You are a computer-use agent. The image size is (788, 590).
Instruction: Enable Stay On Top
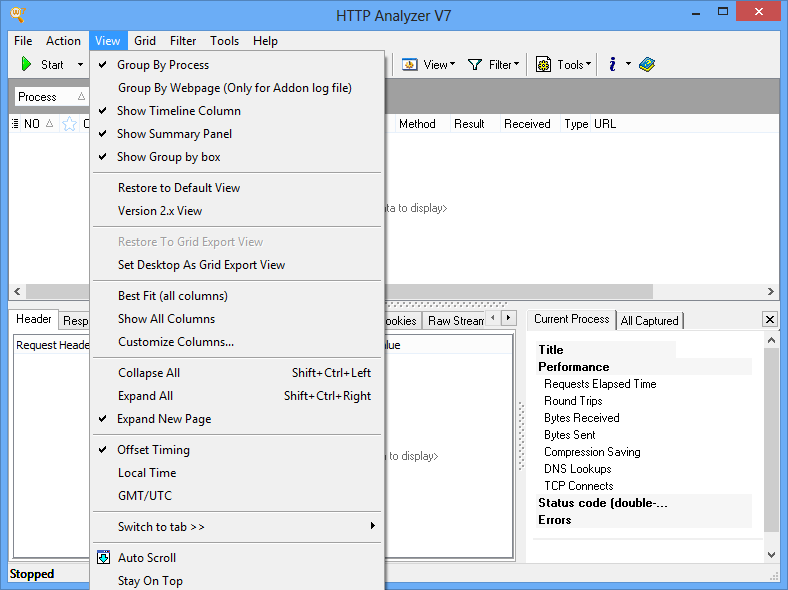pyautogui.click(x=237, y=580)
